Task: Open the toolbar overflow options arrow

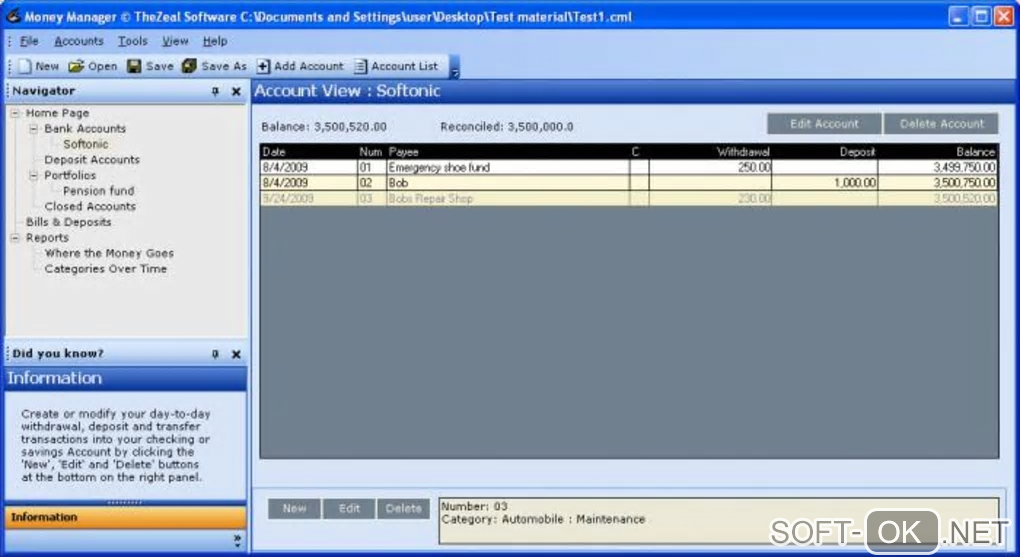Action: [x=455, y=68]
